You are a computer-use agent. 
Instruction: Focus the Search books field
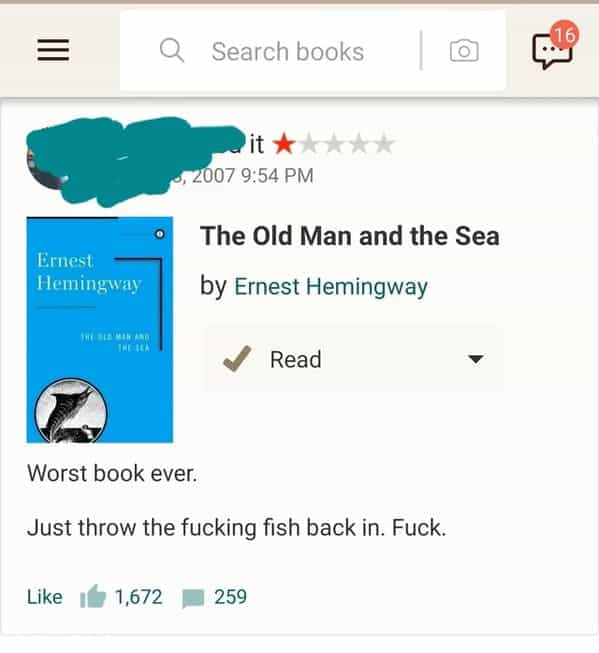coord(313,51)
